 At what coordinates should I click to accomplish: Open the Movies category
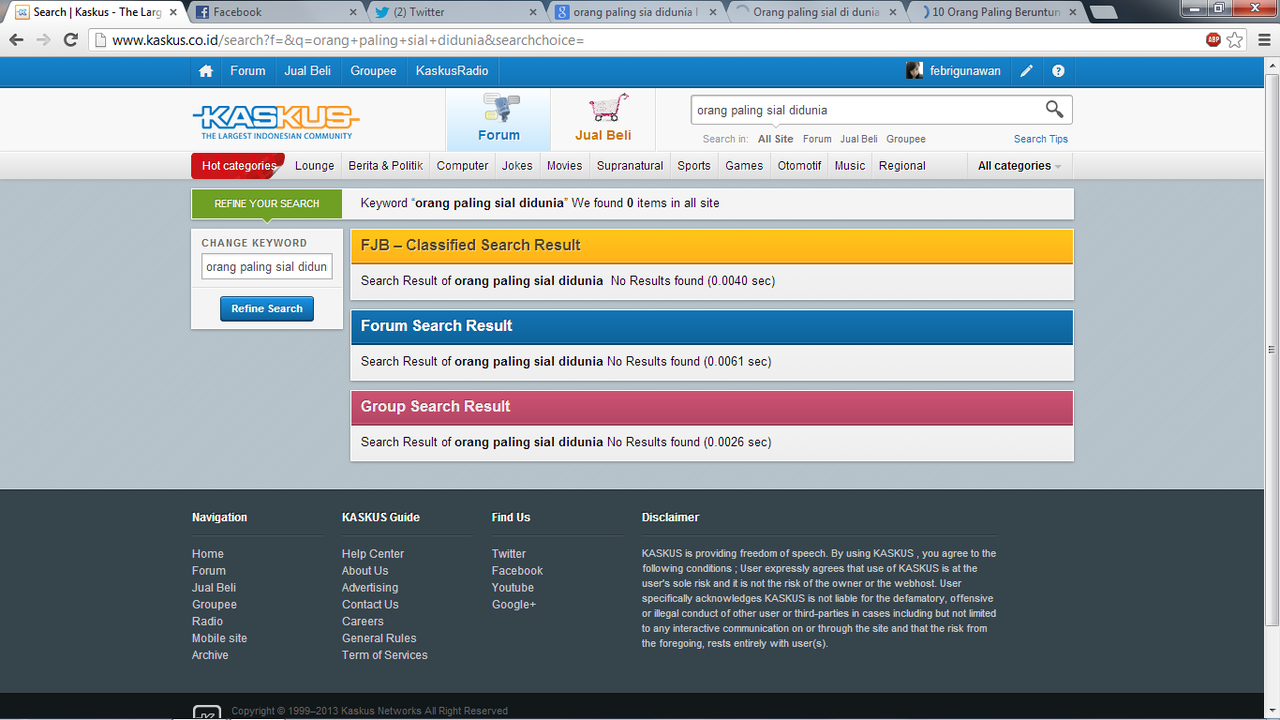pos(564,166)
